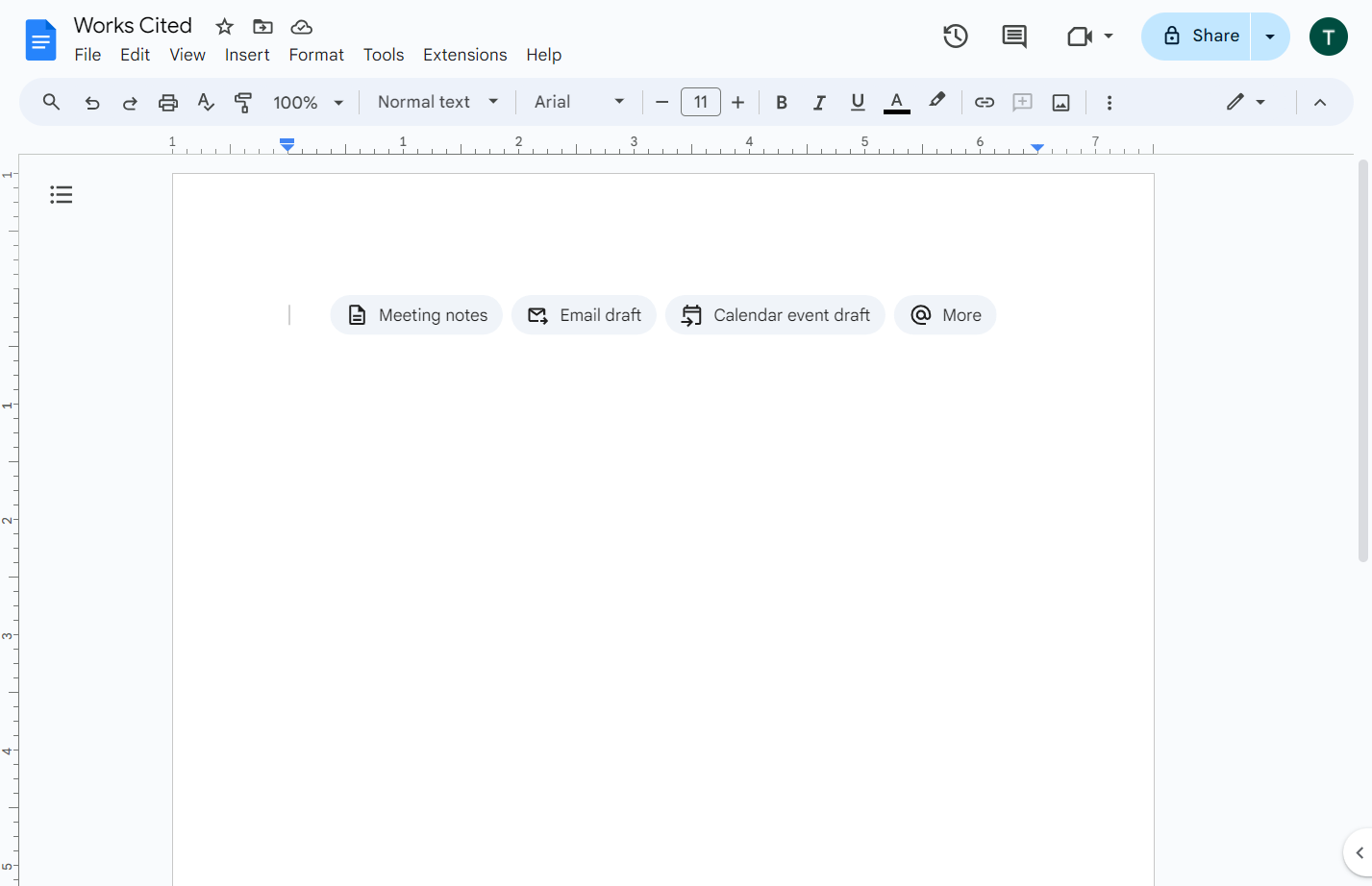Decrease font size with minus
The width and height of the screenshot is (1372, 886).
[x=661, y=103]
